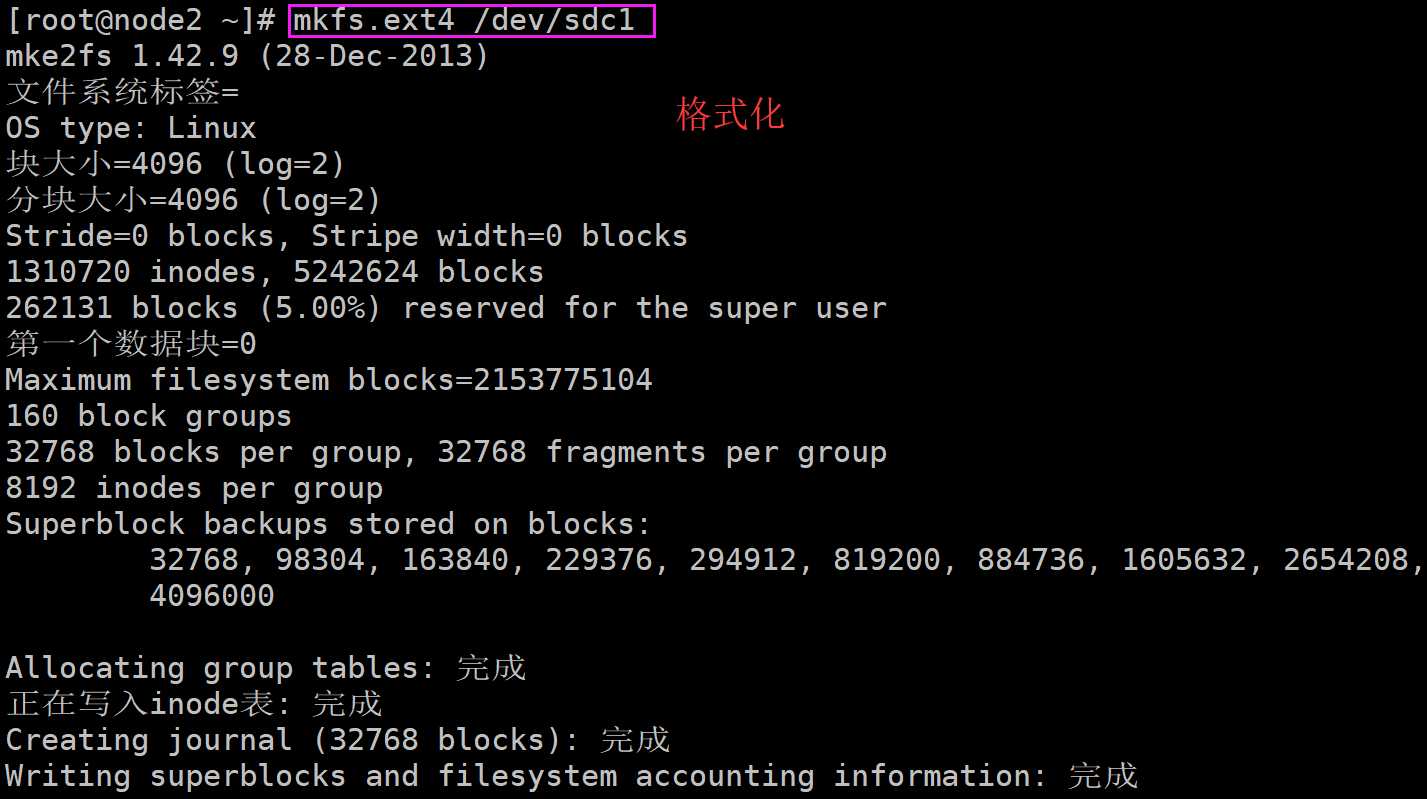The height and width of the screenshot is (799, 1427).
Task: Click the 1310720 inodes count
Action: [122, 272]
